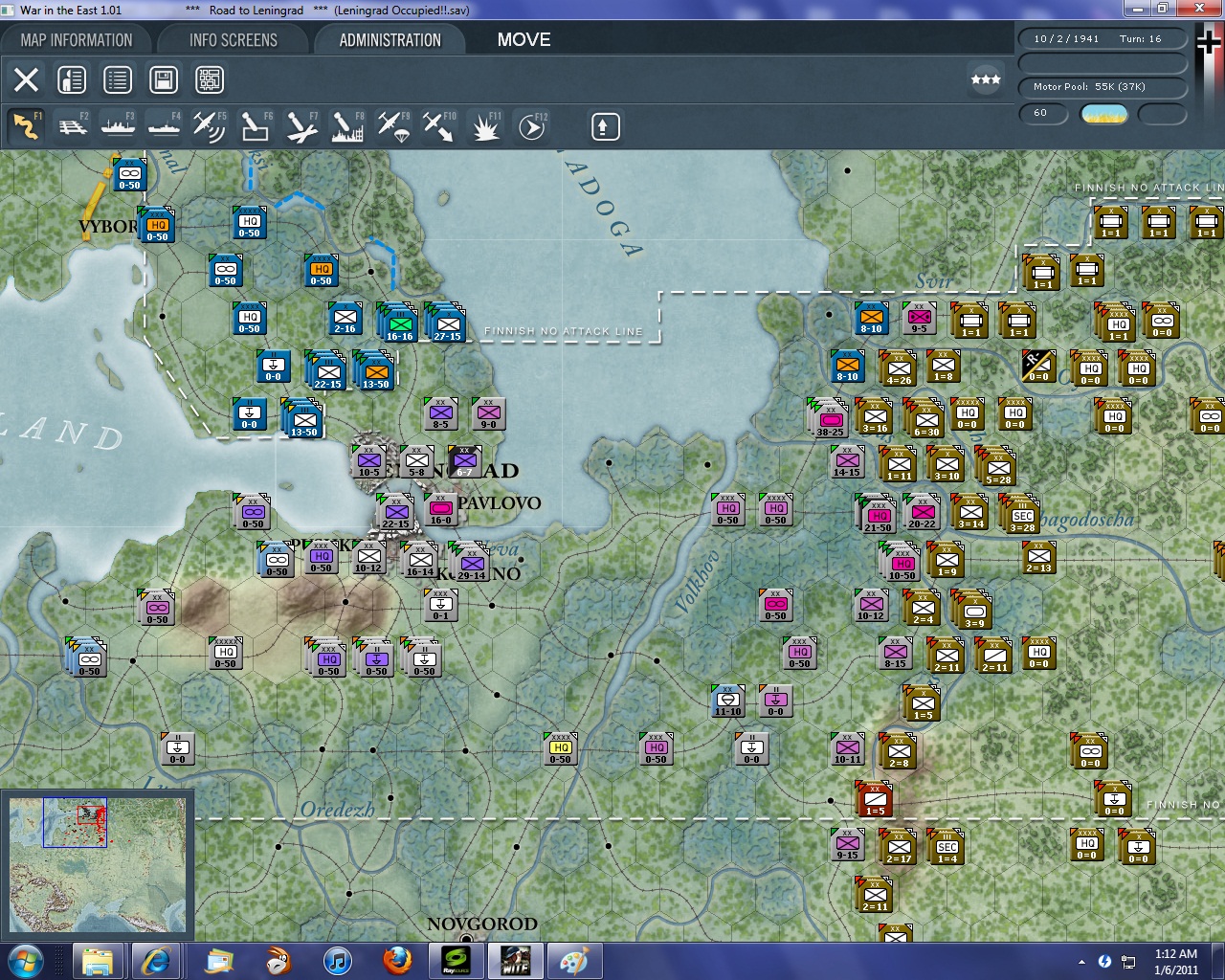
Task: Click the field showing 60
Action: click(1044, 113)
